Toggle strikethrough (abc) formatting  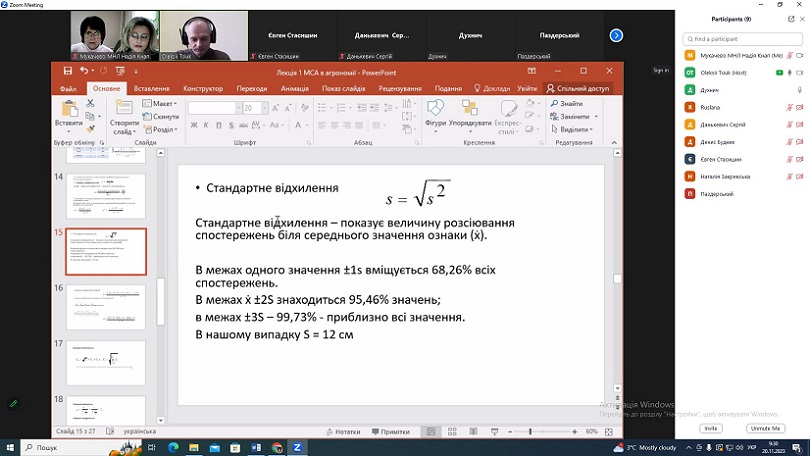243,125
